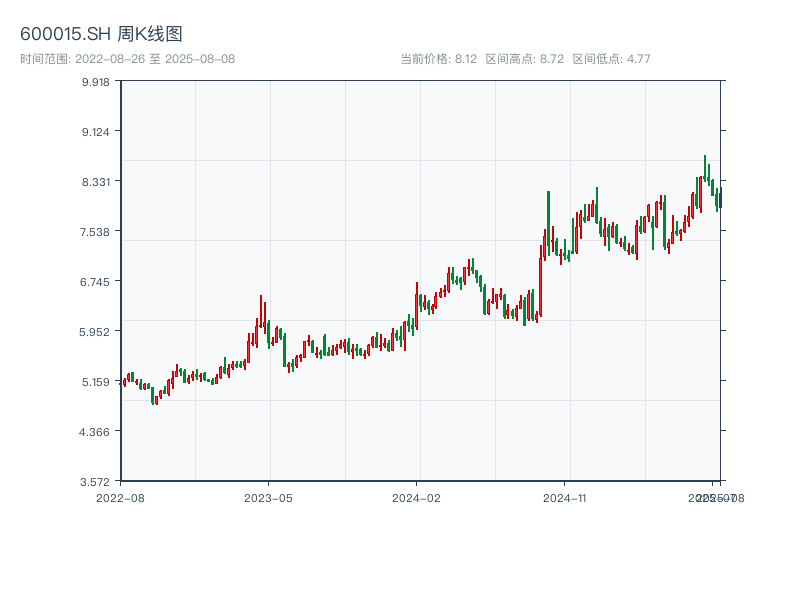Select the 2024-02 x-axis date label

click(416, 497)
